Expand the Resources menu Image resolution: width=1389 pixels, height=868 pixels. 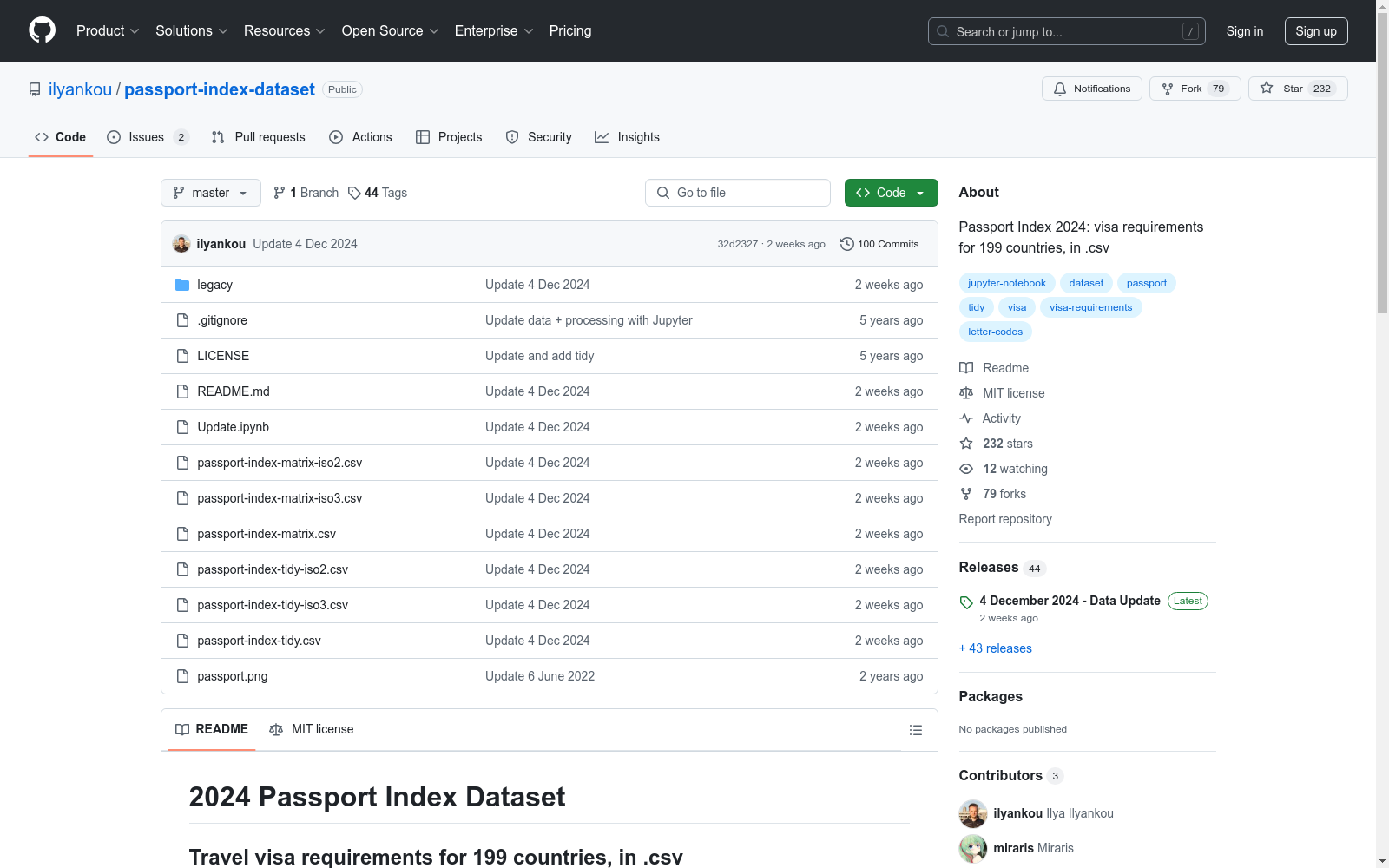(284, 31)
